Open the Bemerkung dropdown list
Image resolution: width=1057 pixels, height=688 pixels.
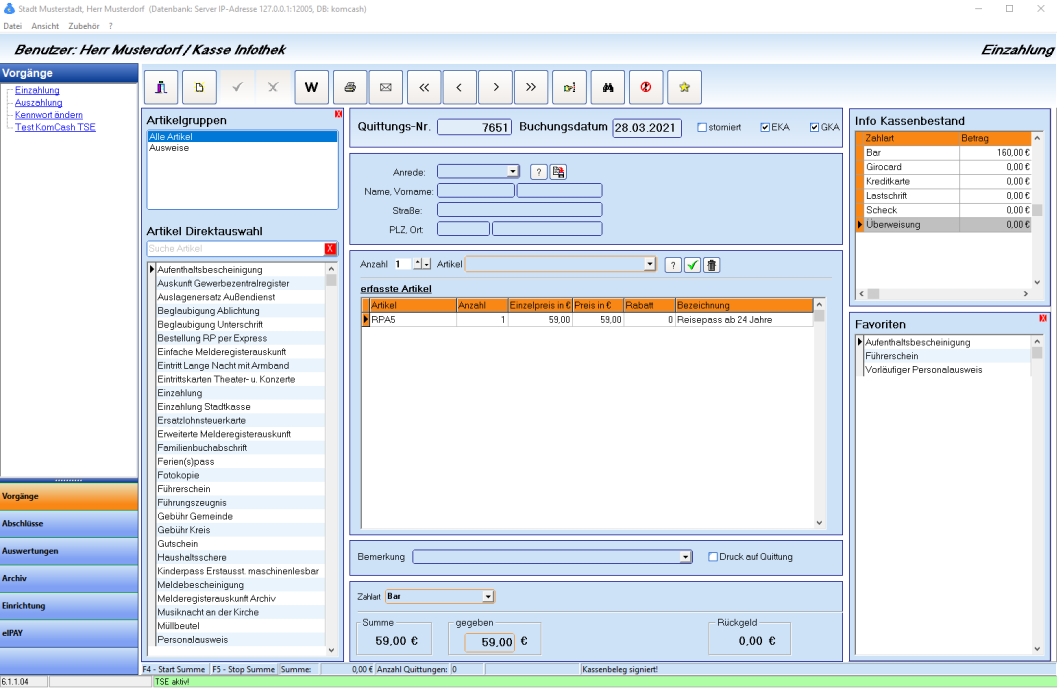click(685, 557)
